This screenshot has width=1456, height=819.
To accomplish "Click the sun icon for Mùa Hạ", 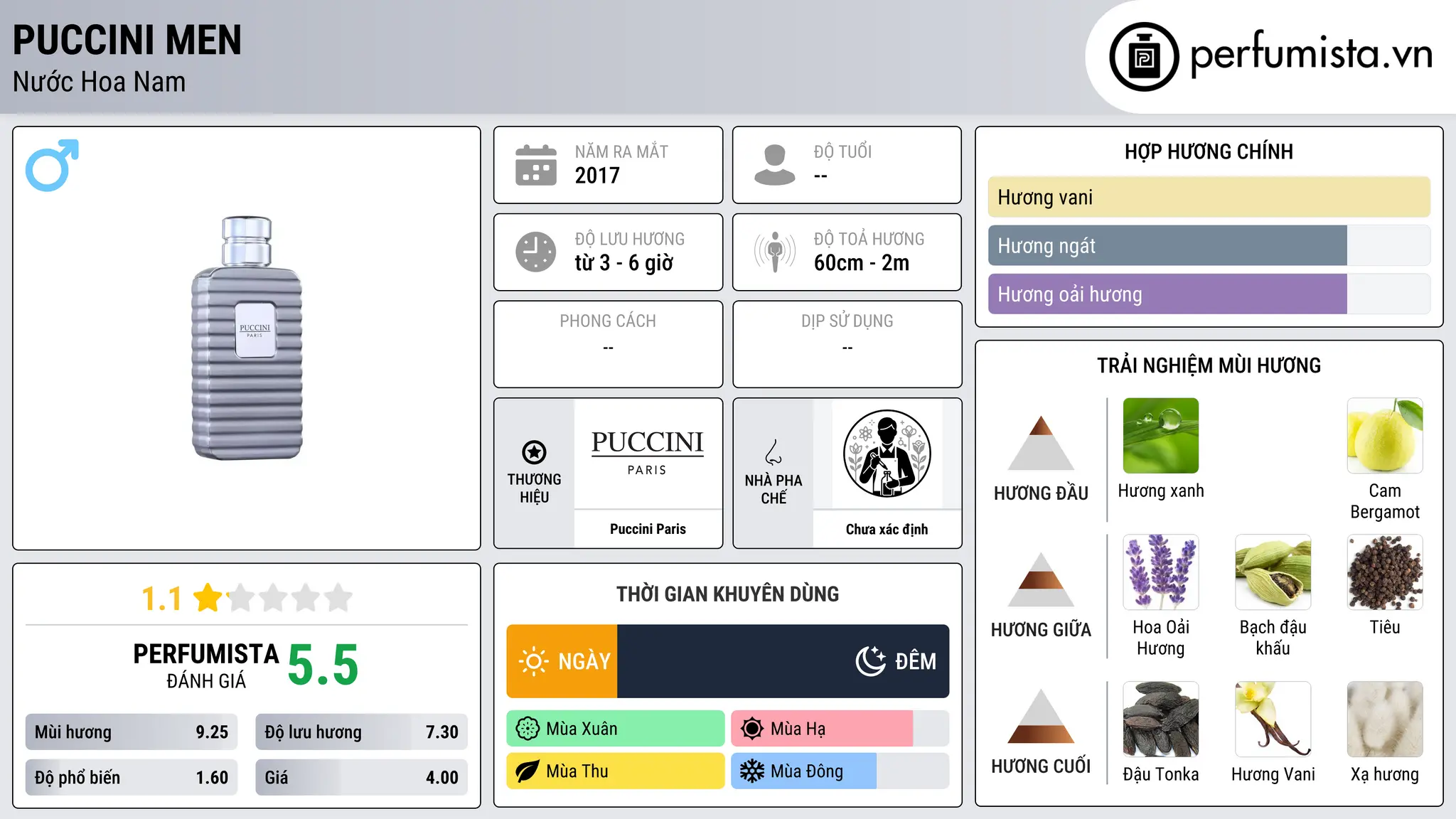I will click(x=752, y=729).
